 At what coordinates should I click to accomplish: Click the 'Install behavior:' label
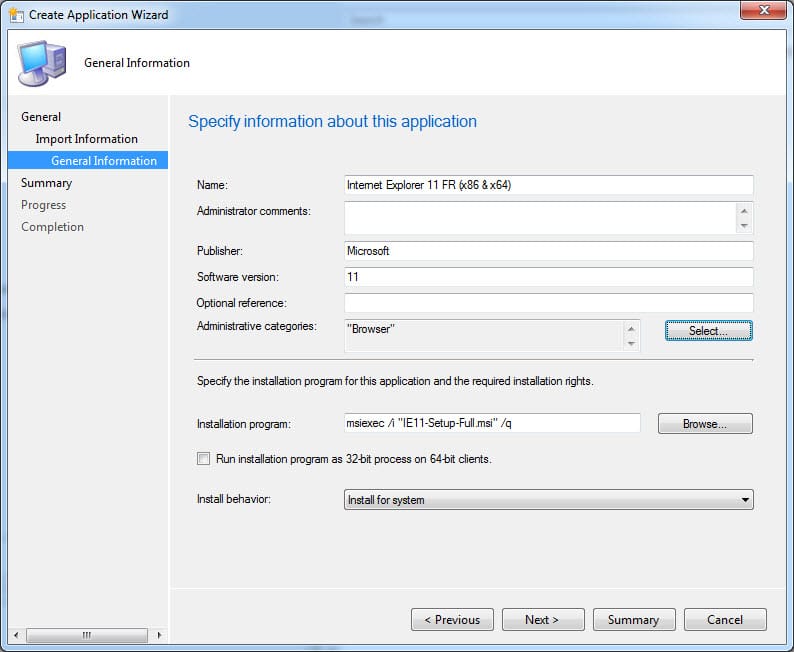[233, 499]
